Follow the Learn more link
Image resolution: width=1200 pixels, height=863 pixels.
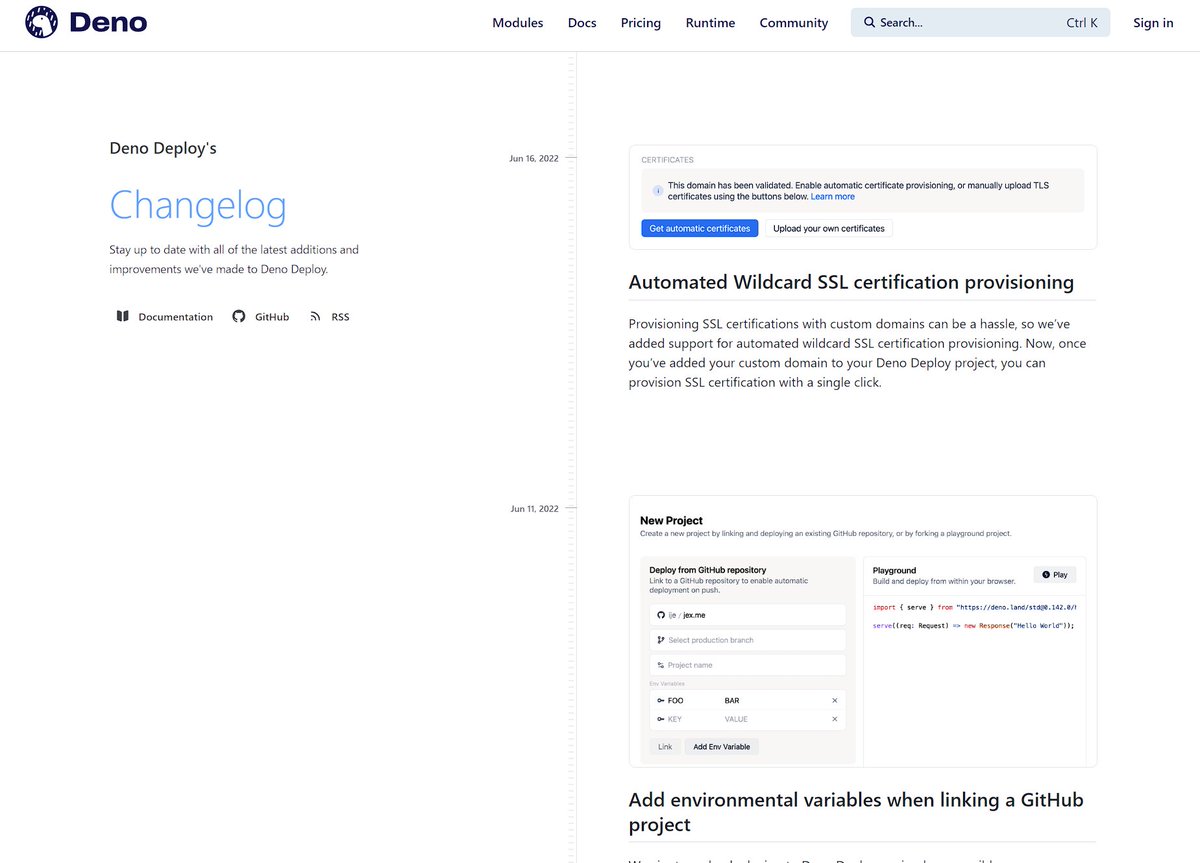pyautogui.click(x=833, y=197)
